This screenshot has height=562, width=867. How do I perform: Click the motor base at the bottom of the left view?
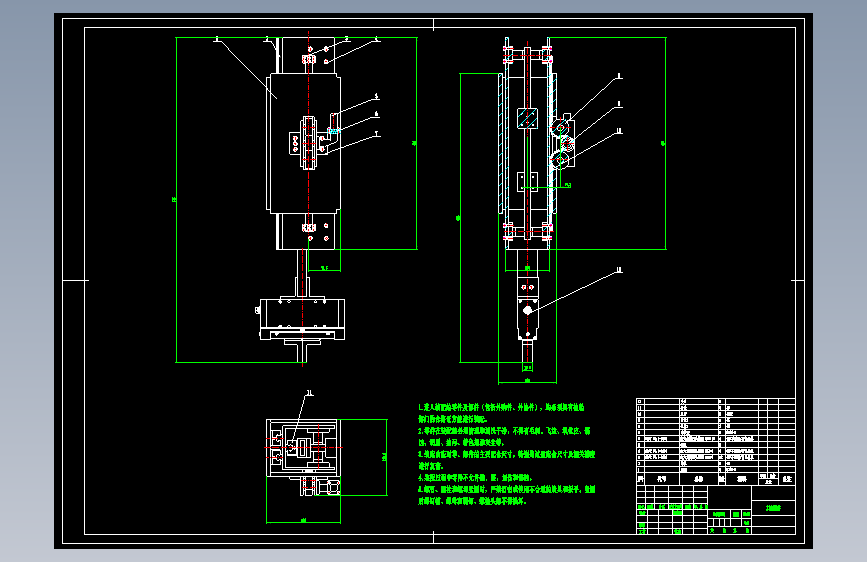[302, 319]
